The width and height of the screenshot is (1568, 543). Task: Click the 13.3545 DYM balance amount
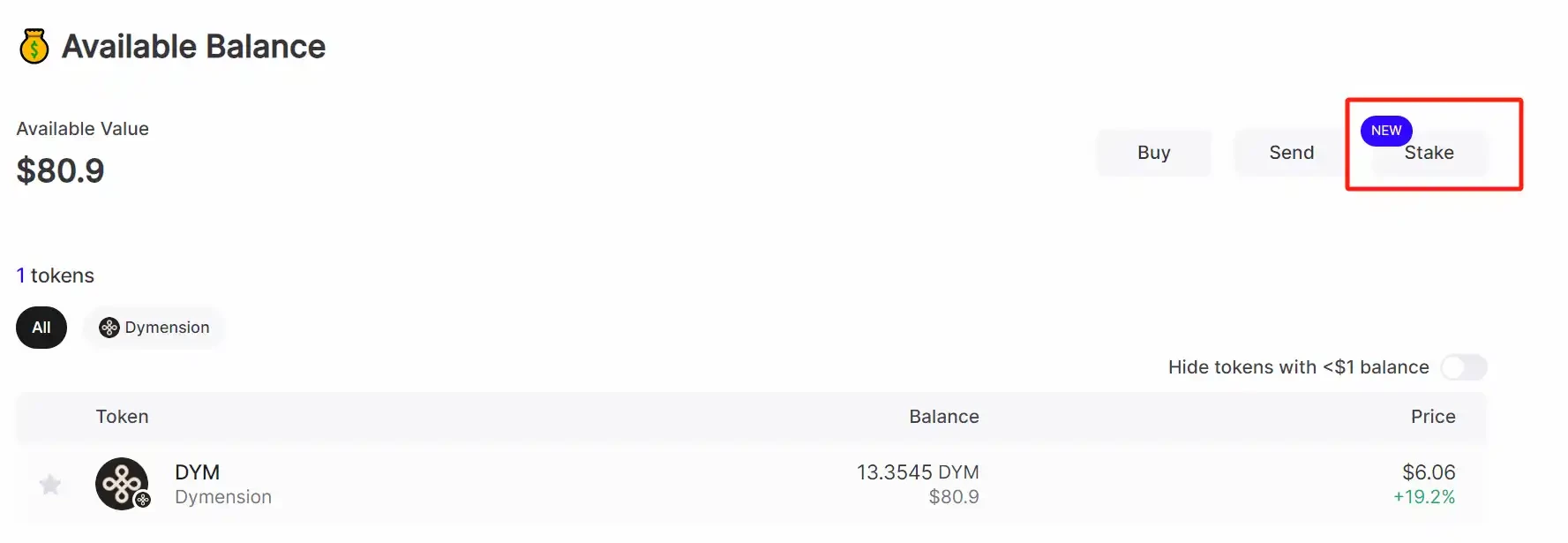917,472
